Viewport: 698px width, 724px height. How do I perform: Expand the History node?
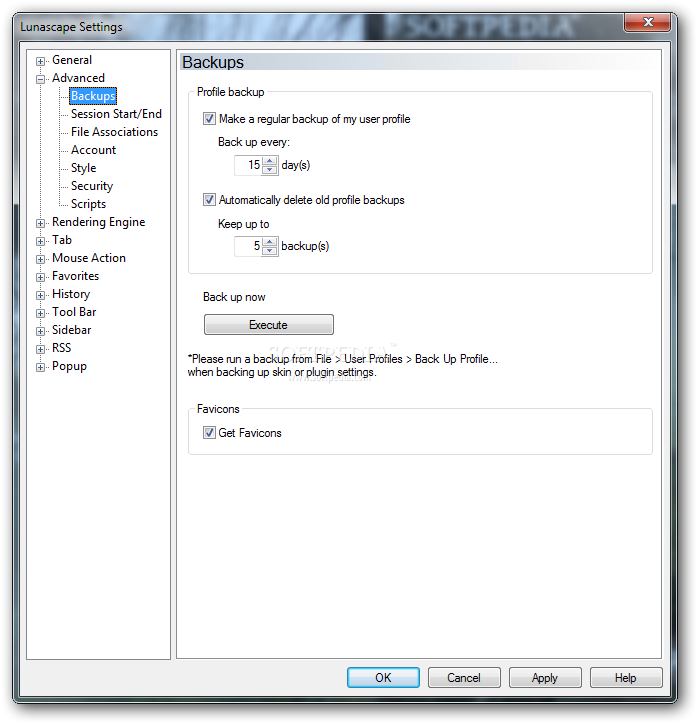[x=41, y=295]
